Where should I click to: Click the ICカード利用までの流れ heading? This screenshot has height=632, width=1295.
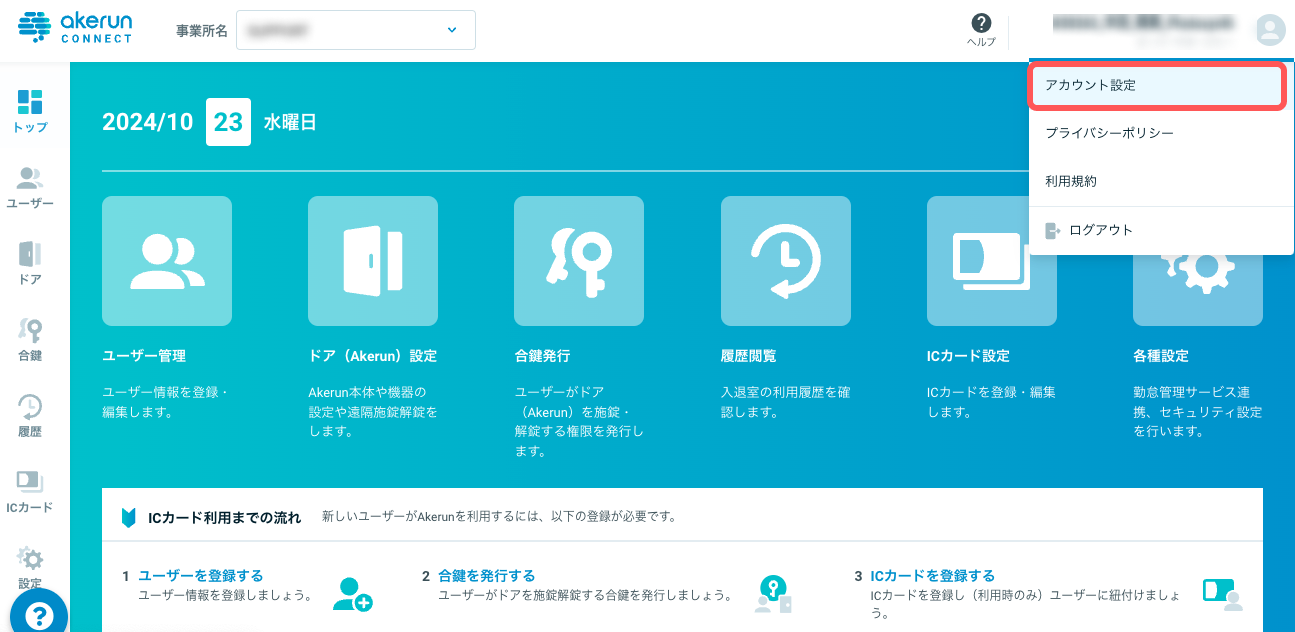224,518
